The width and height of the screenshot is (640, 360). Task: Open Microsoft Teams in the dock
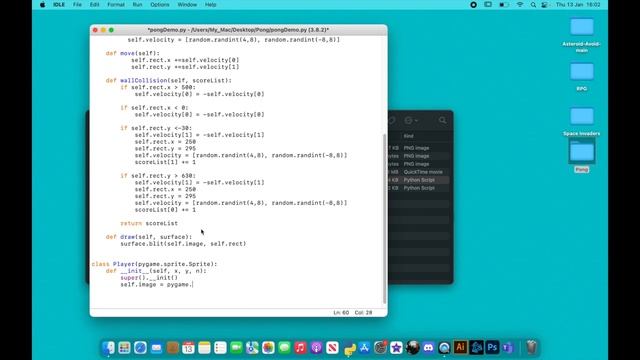508,348
